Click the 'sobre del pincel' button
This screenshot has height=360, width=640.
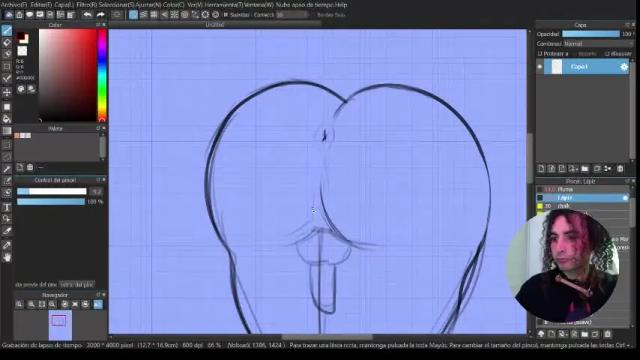77,284
